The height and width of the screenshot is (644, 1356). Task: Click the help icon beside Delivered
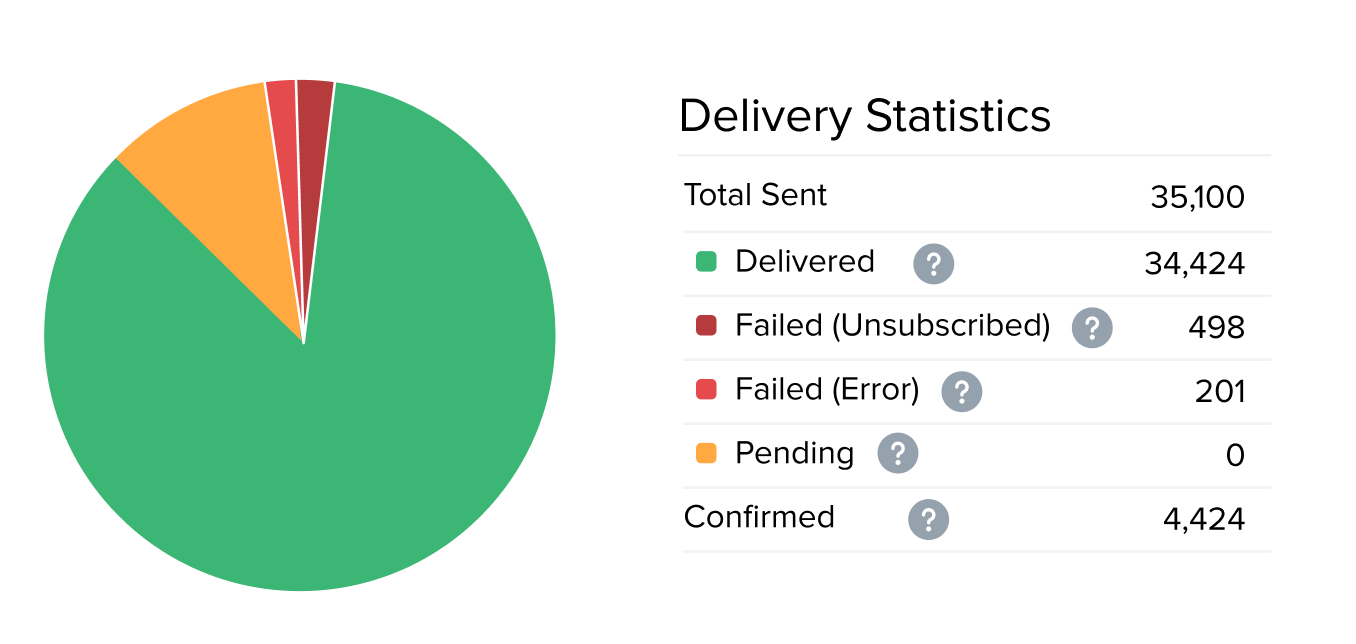click(x=933, y=264)
